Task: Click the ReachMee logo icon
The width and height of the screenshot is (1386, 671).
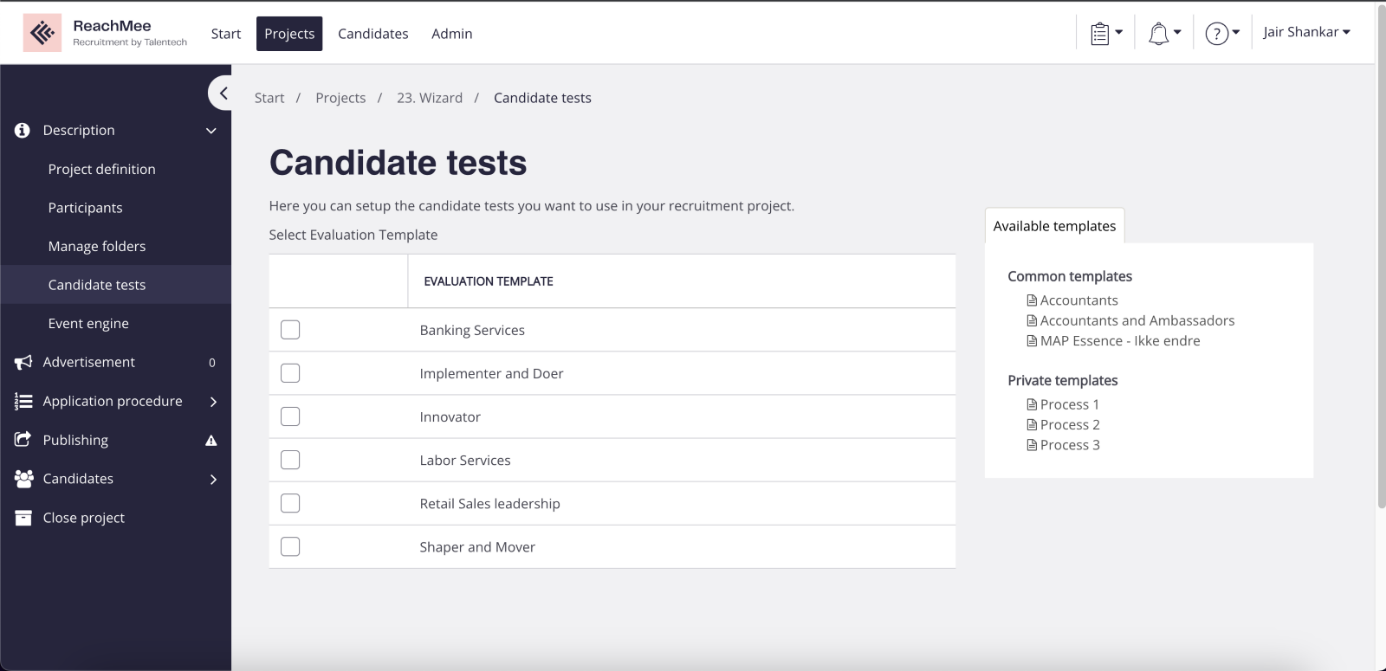Action: (42, 33)
